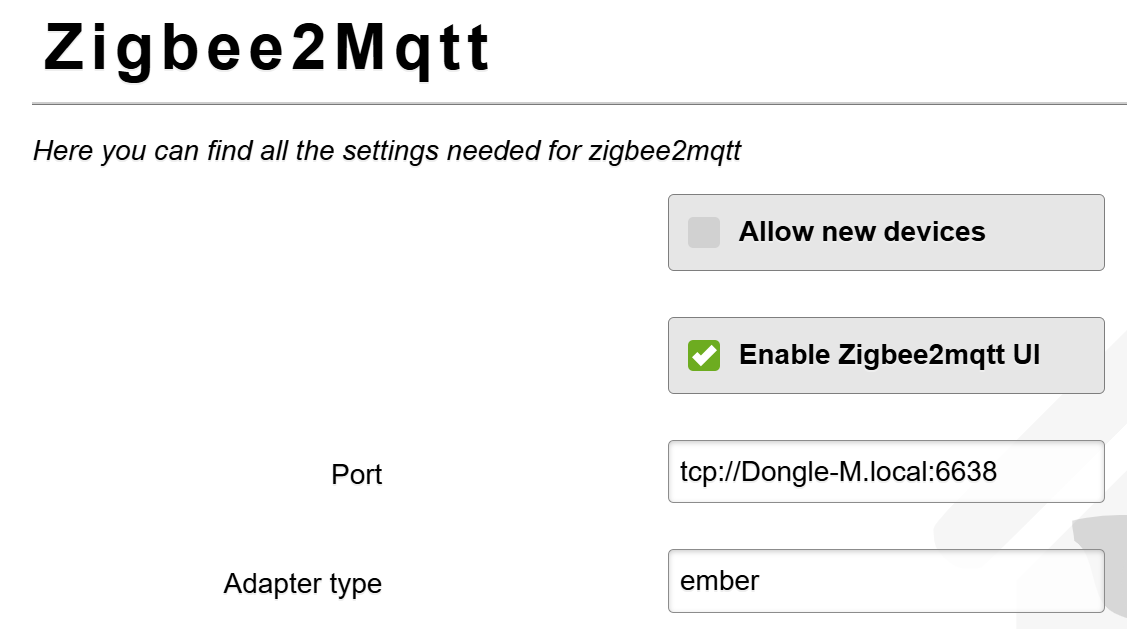Uncheck the Enable Zigbee2mqtt UI checkbox
This screenshot has width=1127, height=629.
pyautogui.click(x=704, y=355)
